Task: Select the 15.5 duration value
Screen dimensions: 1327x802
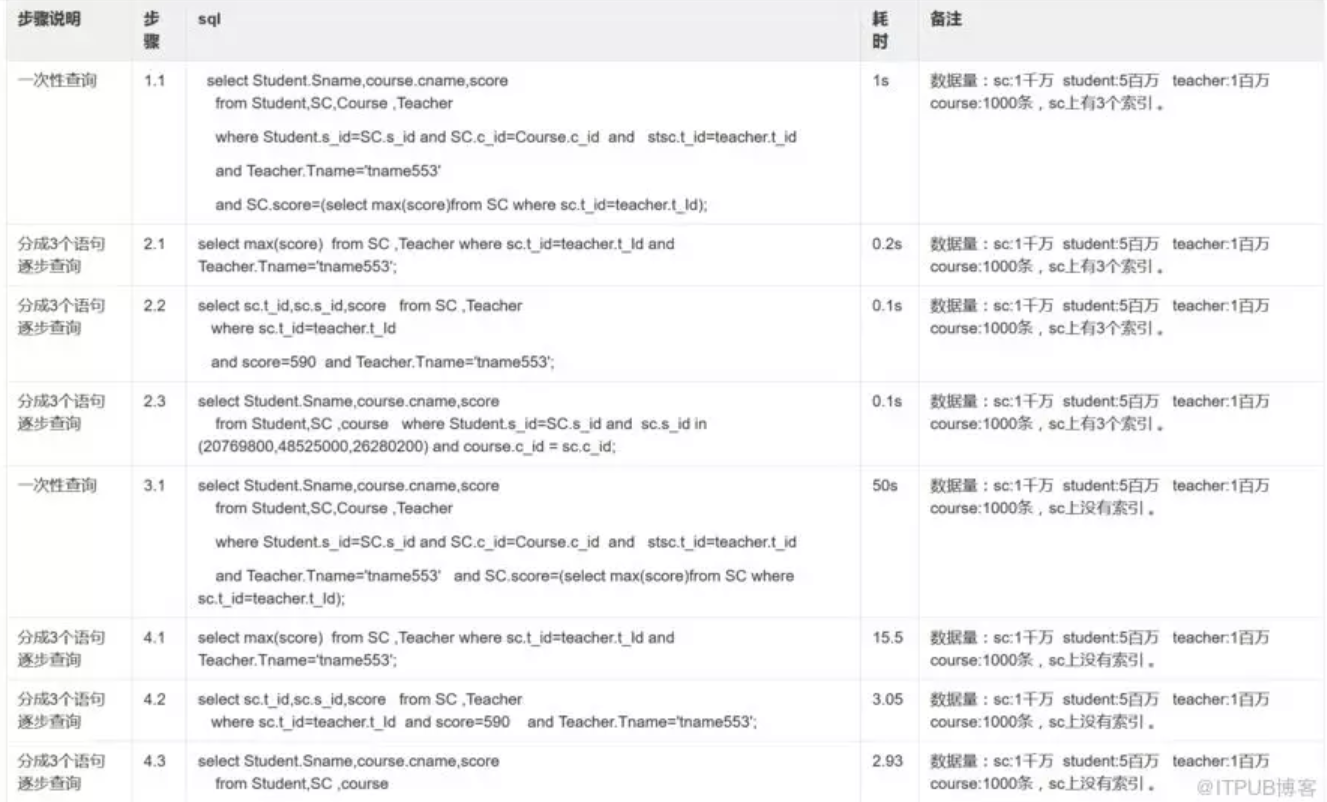Action: (x=886, y=638)
